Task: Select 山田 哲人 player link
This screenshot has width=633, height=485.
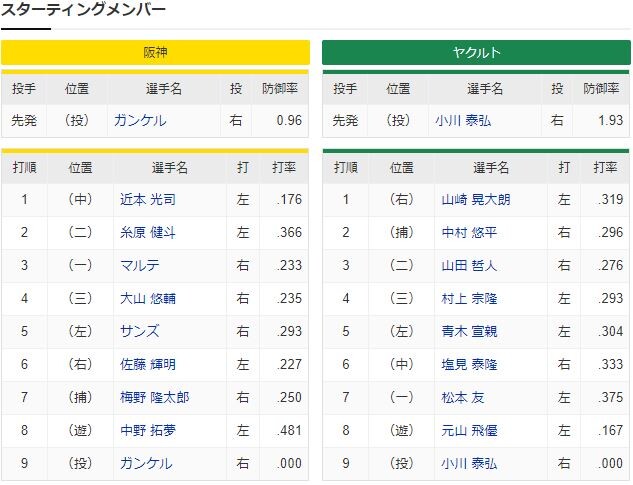Action: (x=469, y=265)
